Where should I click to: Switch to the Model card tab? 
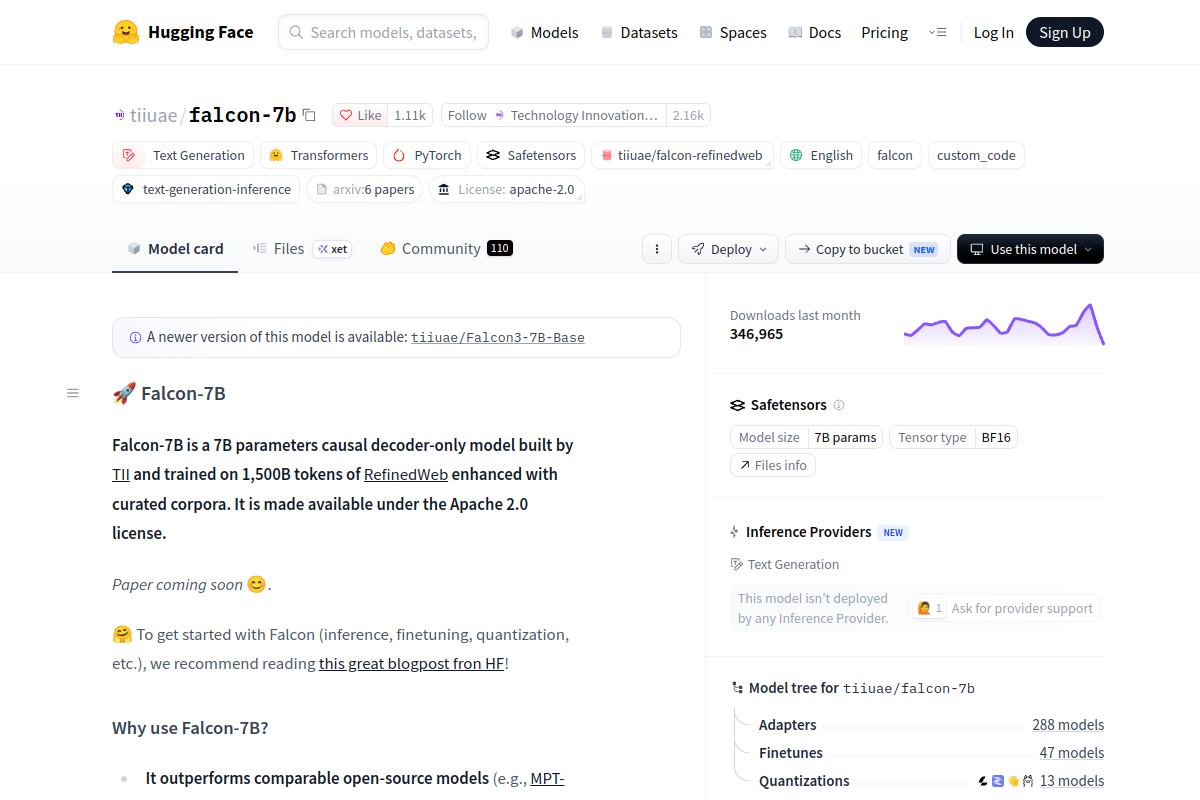(x=175, y=249)
